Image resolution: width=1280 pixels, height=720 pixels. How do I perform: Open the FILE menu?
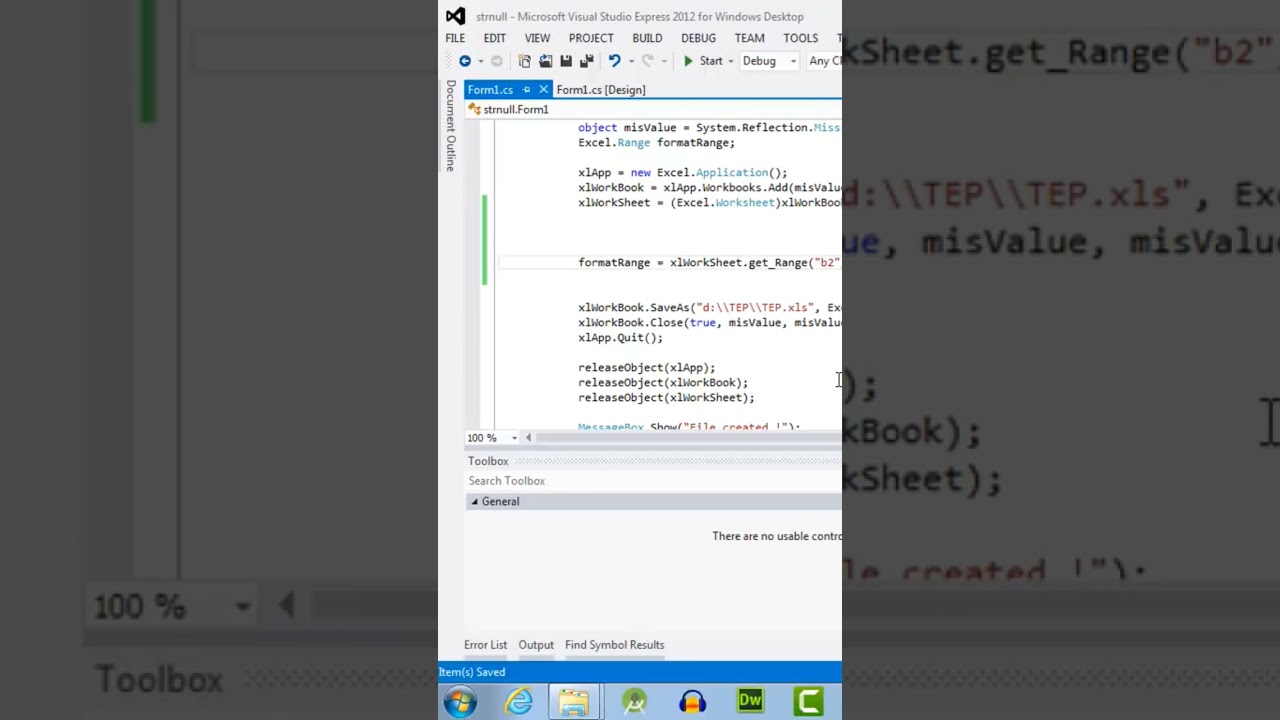point(455,38)
